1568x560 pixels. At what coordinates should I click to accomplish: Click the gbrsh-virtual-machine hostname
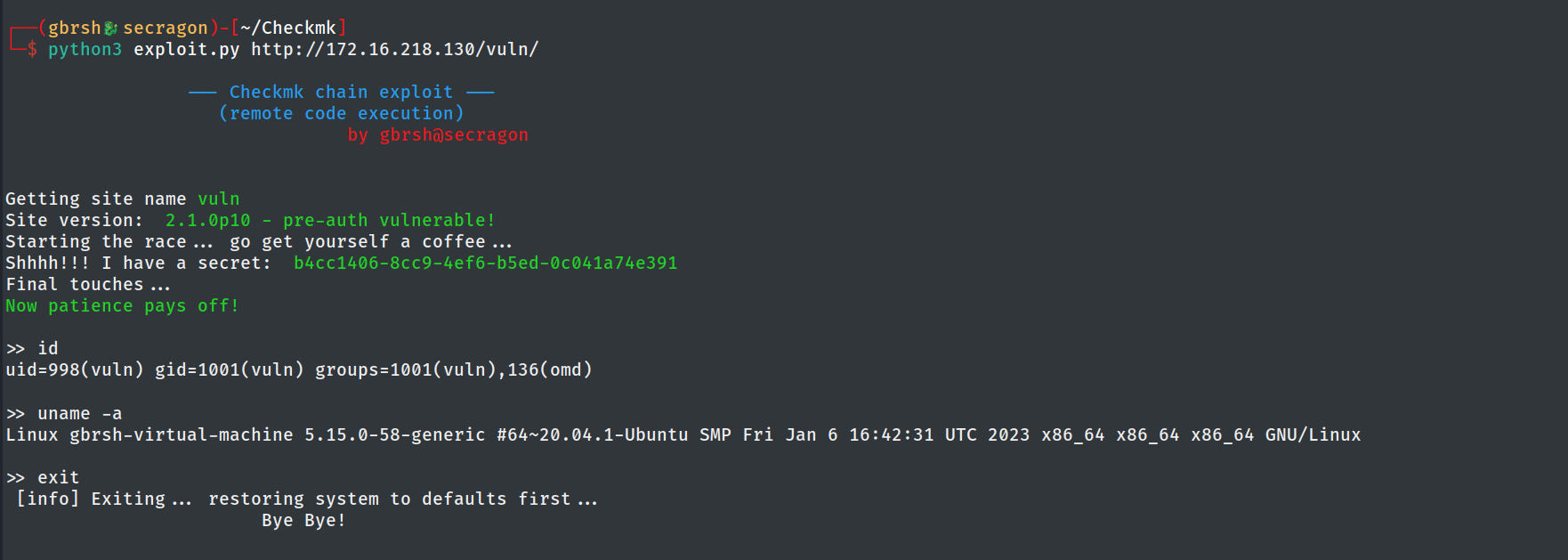tap(182, 435)
